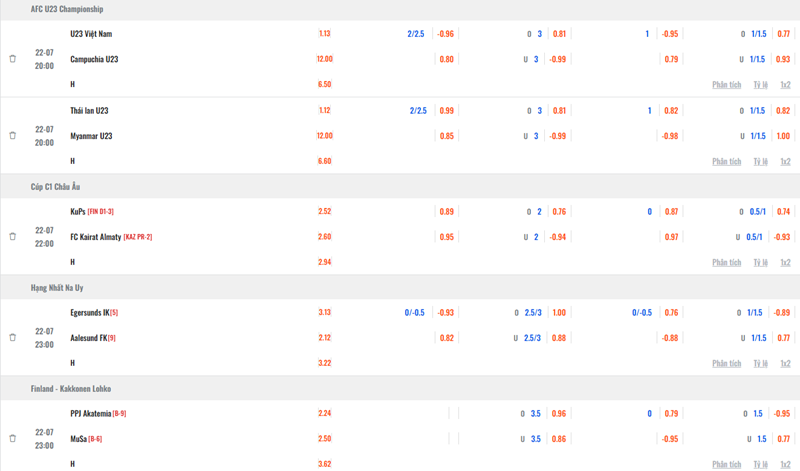Select draw odds 3.22 for Egersunds match
This screenshot has height=471, width=800.
pos(324,363)
